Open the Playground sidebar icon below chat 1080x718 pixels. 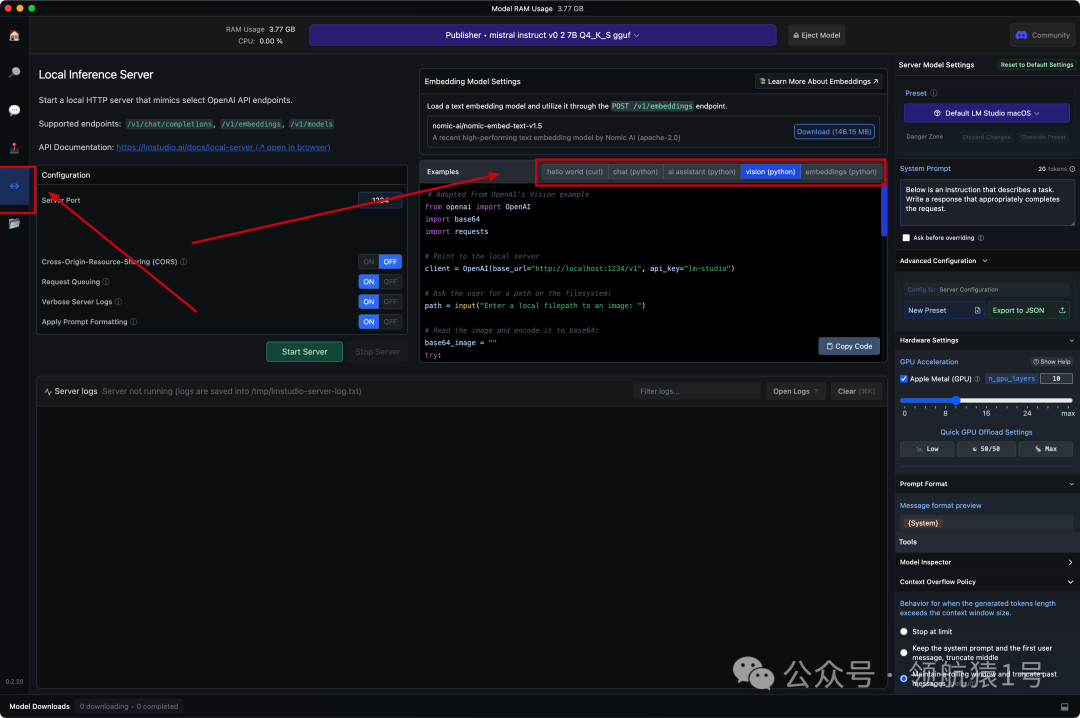(14, 148)
